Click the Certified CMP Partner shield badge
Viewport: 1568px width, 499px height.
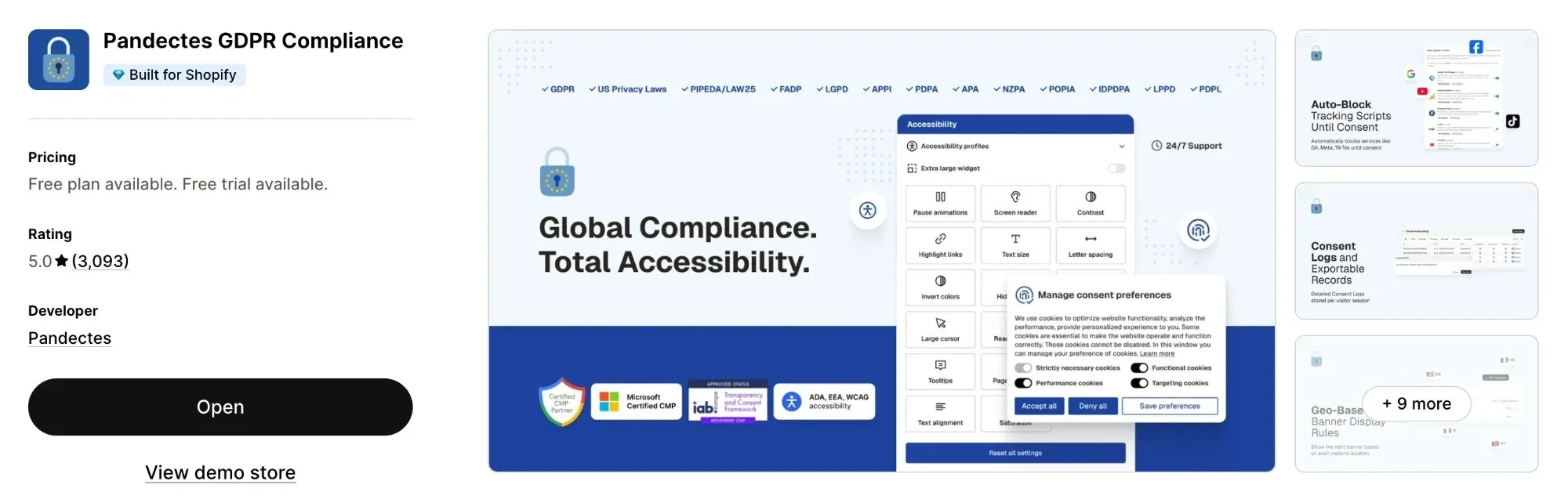pyautogui.click(x=562, y=403)
